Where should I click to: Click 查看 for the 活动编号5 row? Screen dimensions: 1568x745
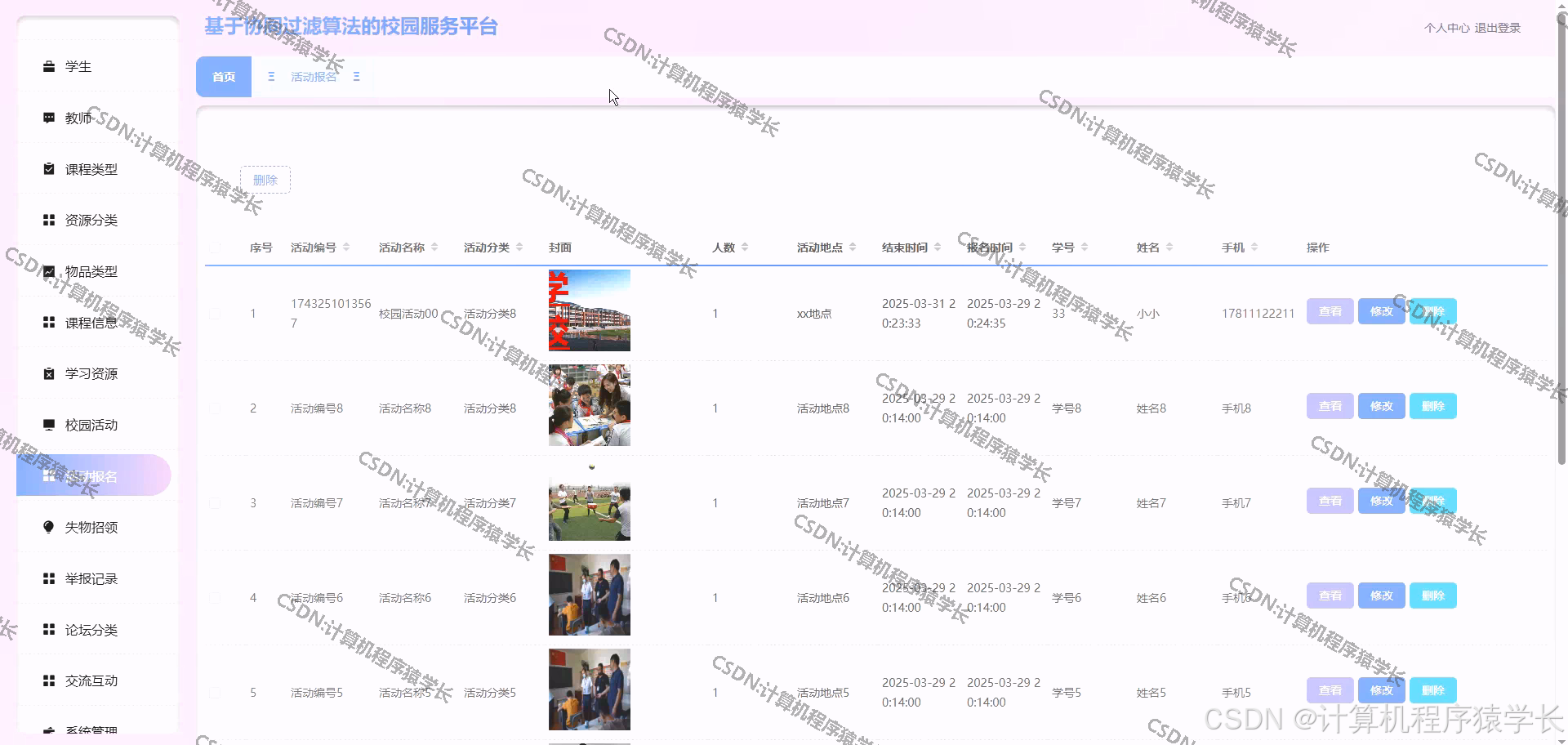(1330, 690)
